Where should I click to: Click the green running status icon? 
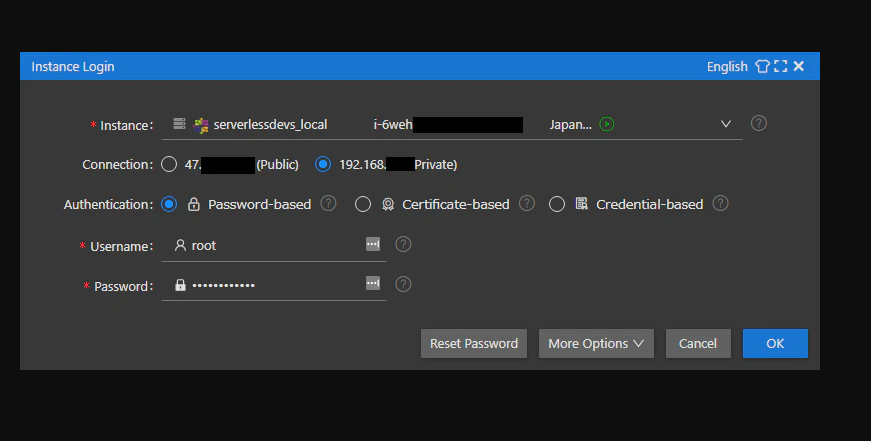(607, 124)
